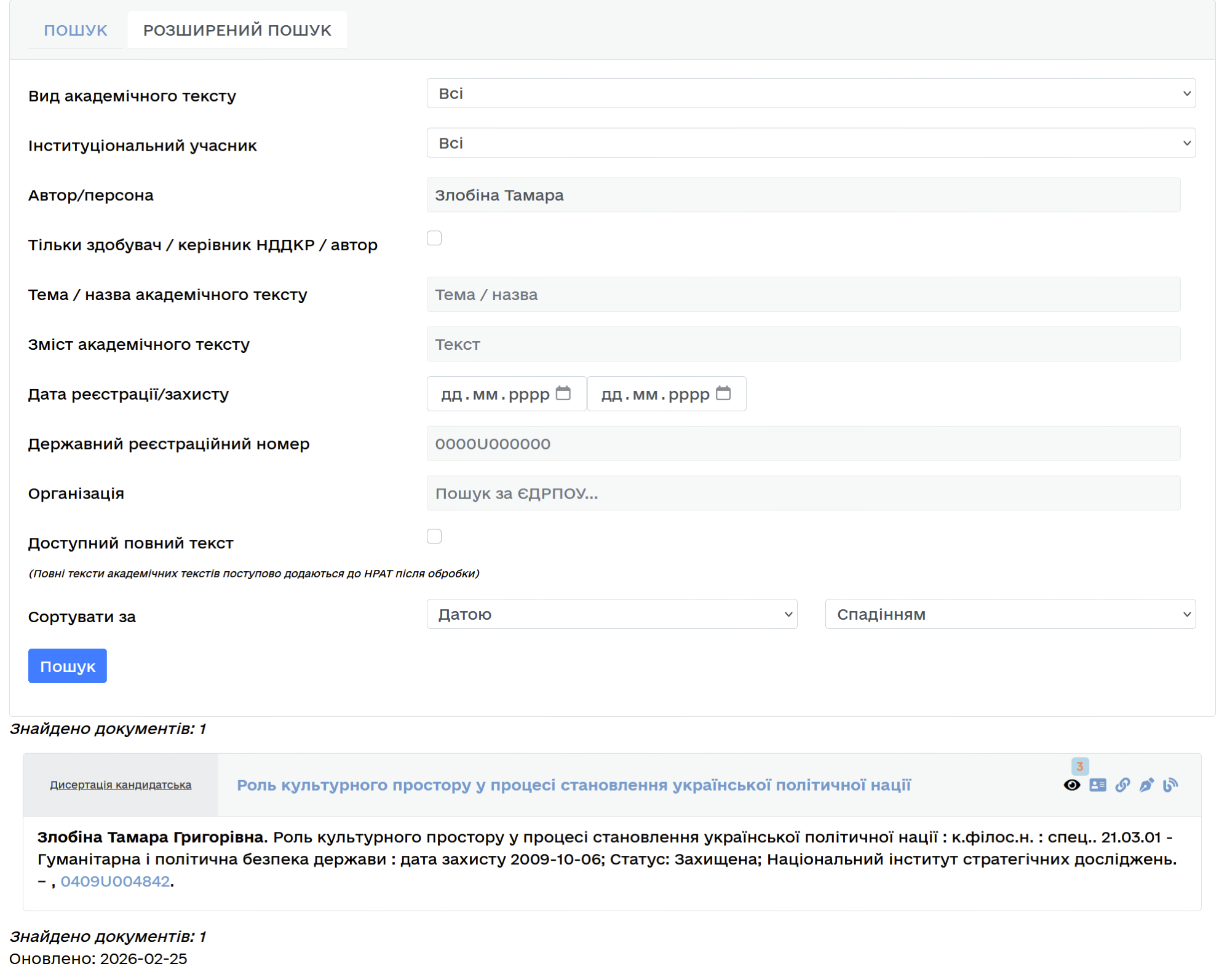Click the blog feed icon on result

(x=1170, y=784)
